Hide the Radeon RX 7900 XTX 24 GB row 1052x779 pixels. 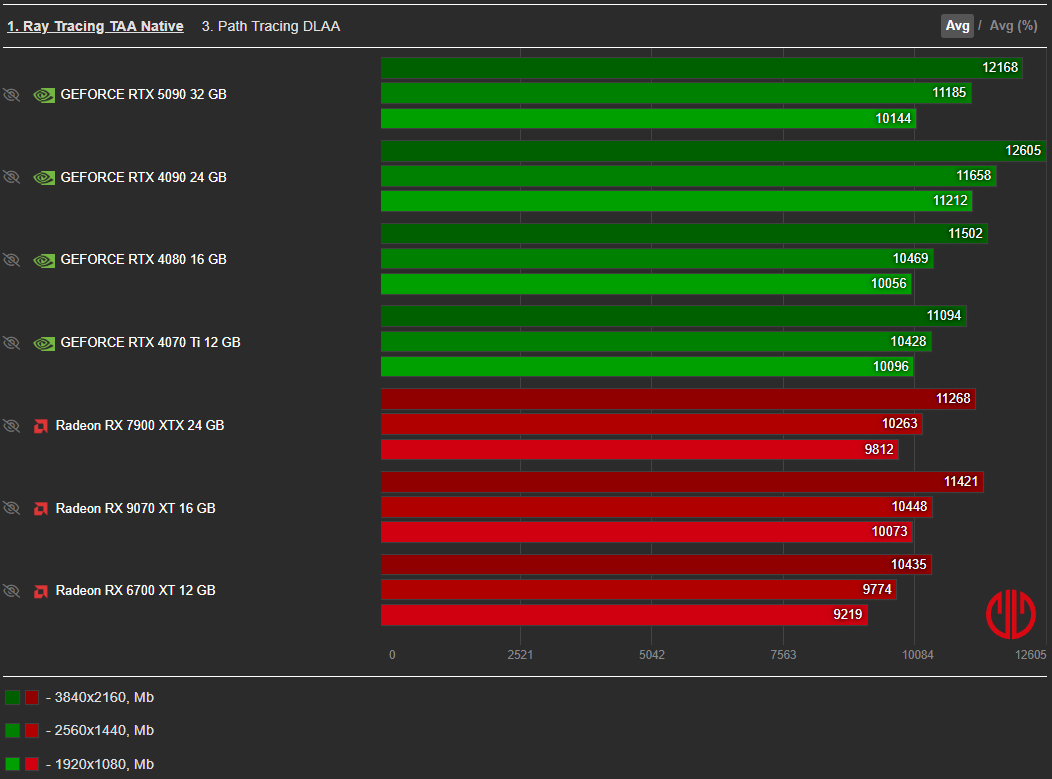coord(11,425)
